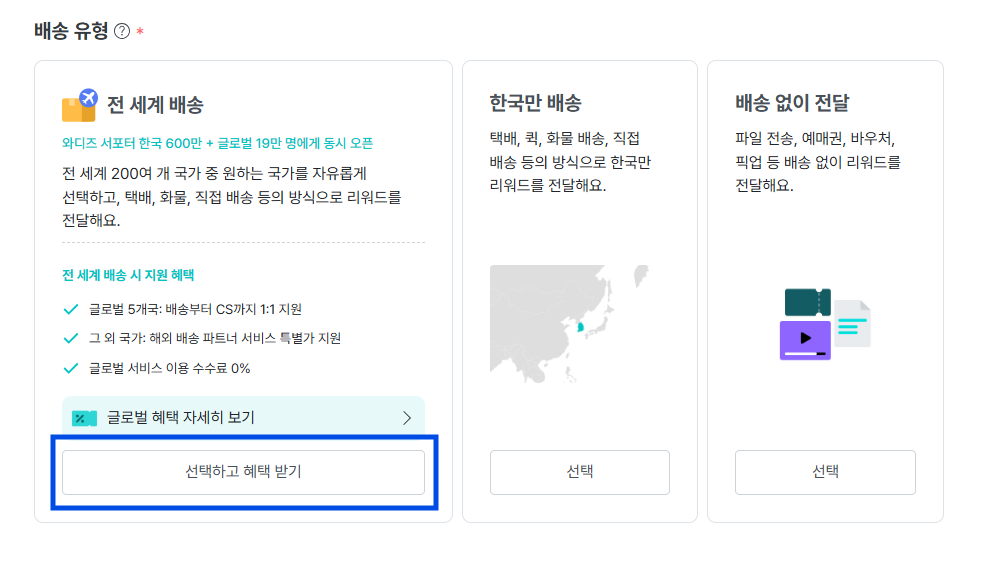Click the ticket and file illustration
Screen dimensions: 985x564
(x=825, y=323)
